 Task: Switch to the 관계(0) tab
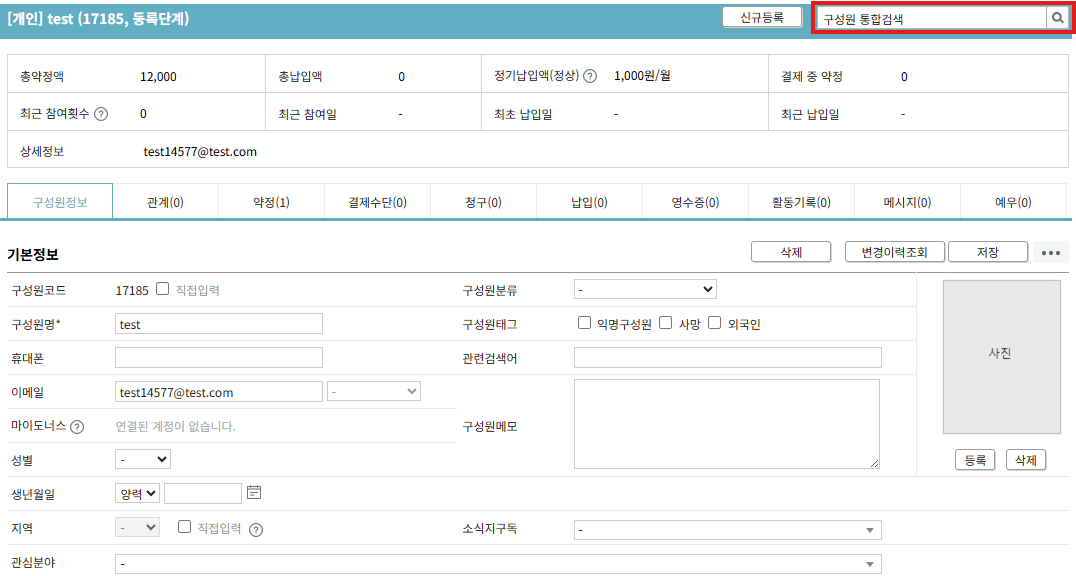165,202
